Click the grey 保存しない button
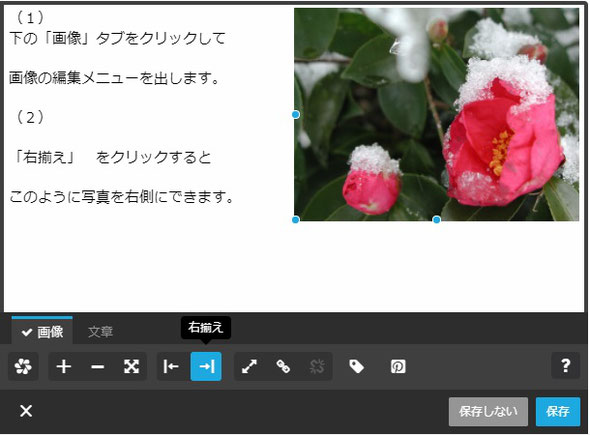 488,411
